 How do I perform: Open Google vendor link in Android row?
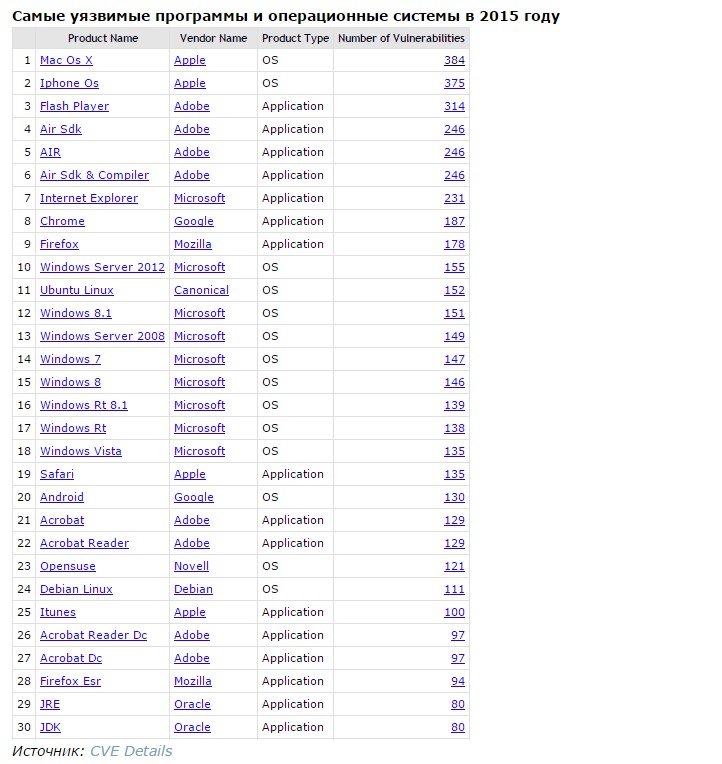pyautogui.click(x=193, y=497)
